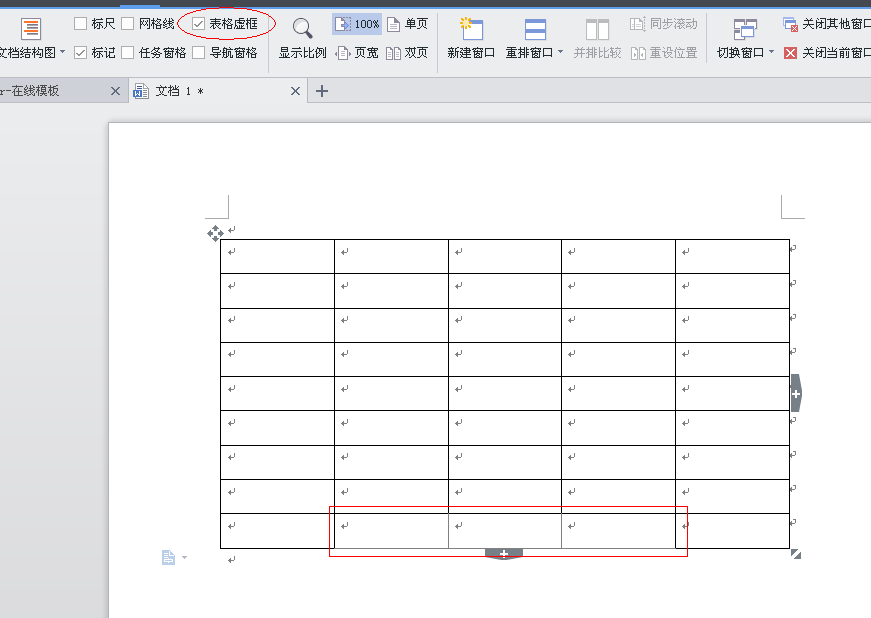Click 关闭其他窗口 close other windows

coord(827,24)
